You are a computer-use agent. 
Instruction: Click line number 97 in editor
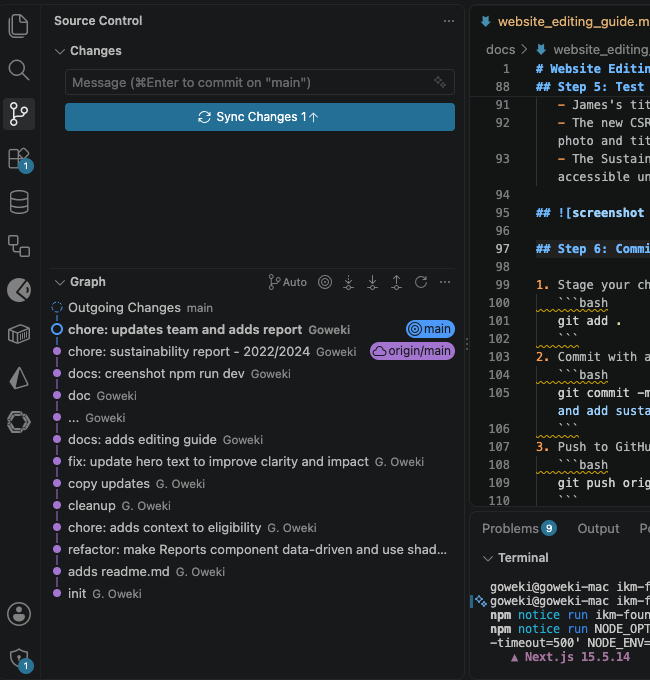(503, 249)
